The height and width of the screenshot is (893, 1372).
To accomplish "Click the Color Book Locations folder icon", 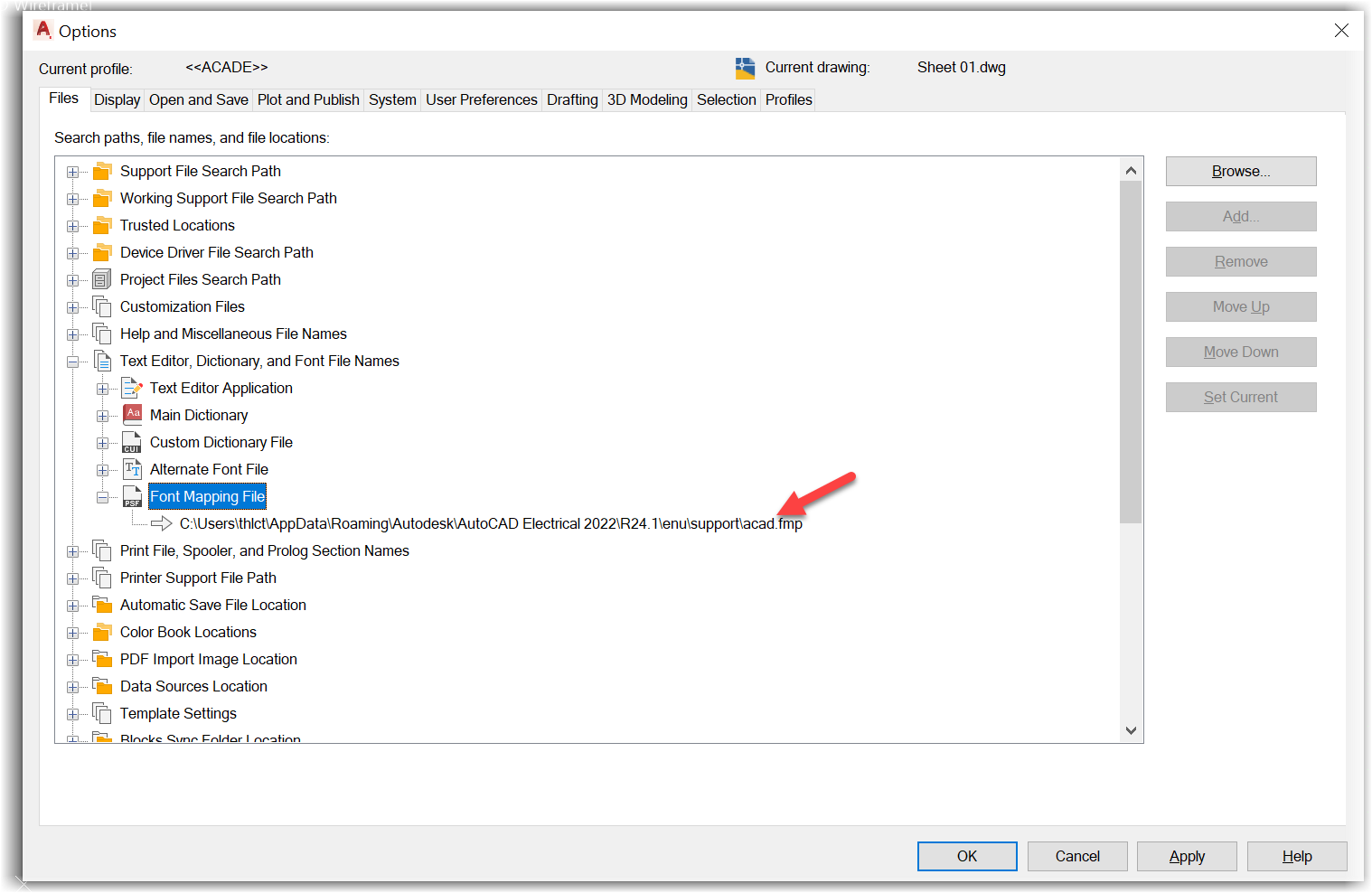I will pos(102,632).
